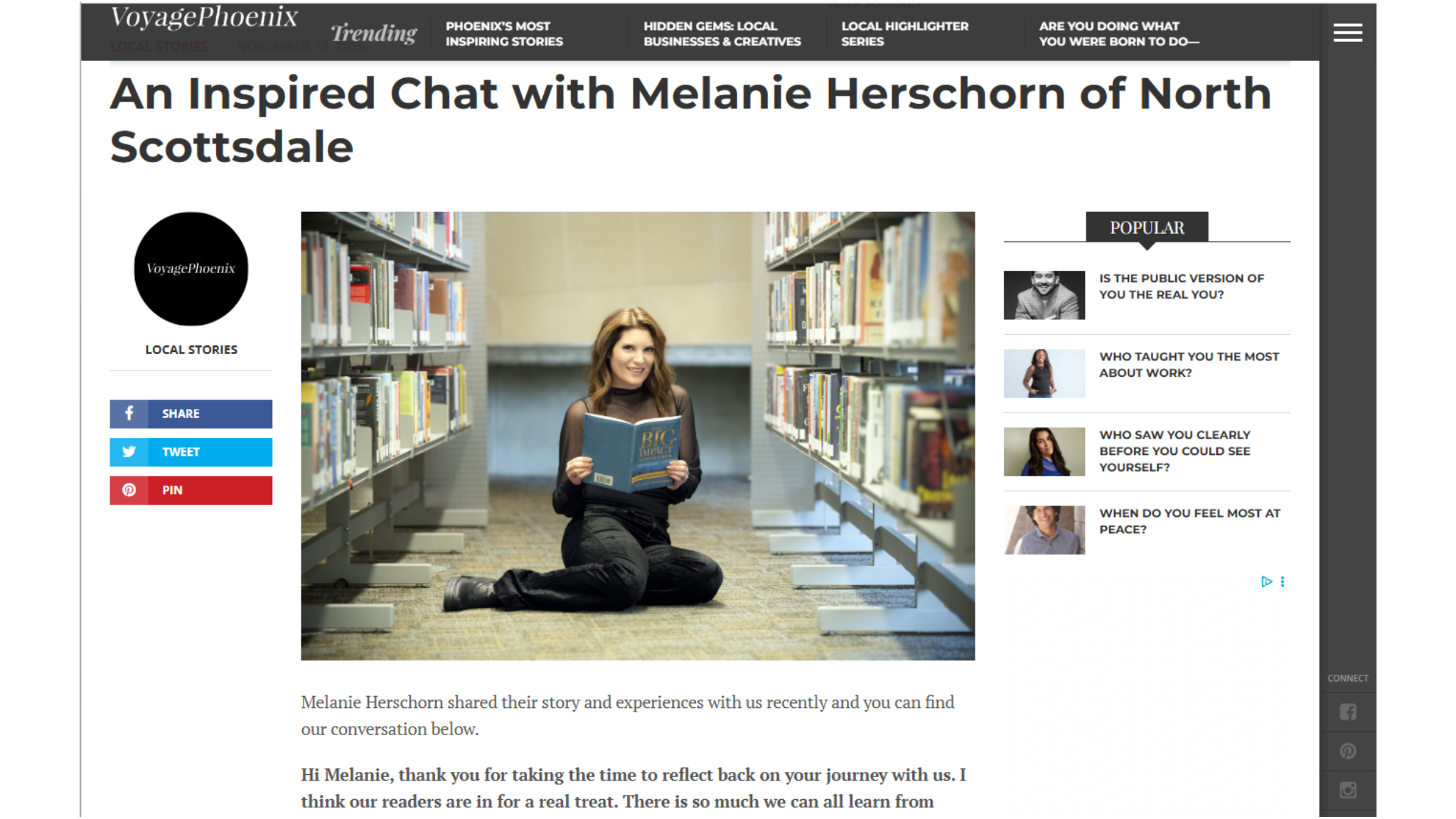The image size is (1456, 819).
Task: Select the Popular tab in sidebar
Action: click(x=1147, y=227)
